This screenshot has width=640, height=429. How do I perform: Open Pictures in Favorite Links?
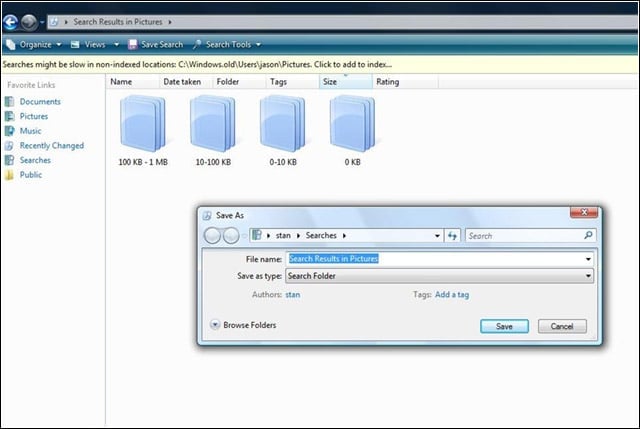[33, 116]
